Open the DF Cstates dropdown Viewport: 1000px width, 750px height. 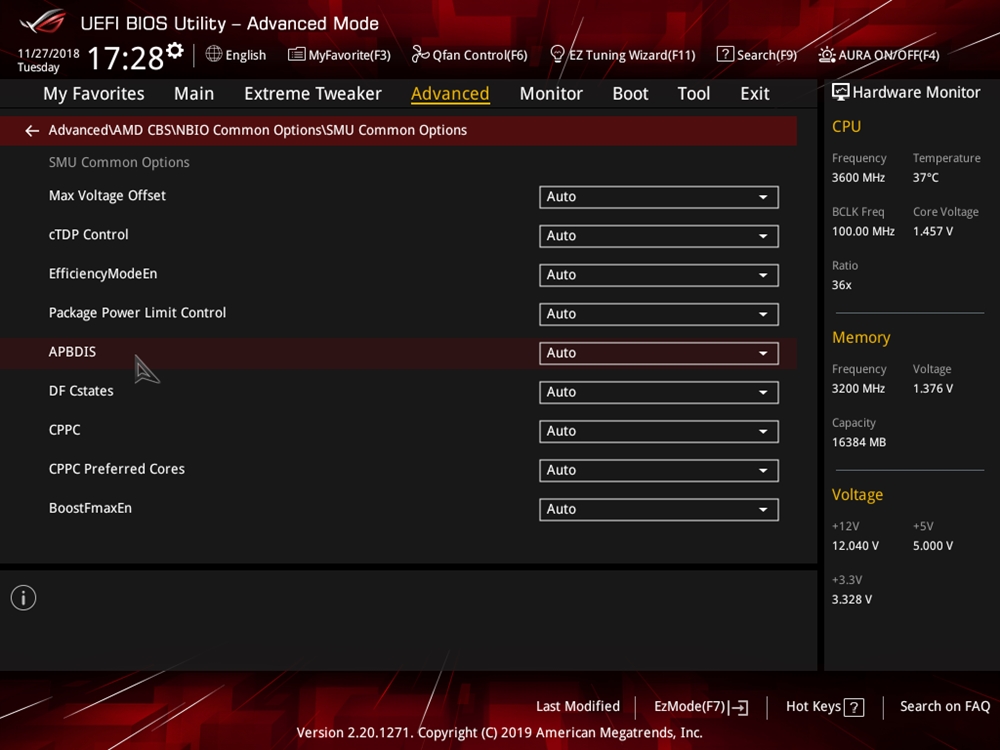(659, 392)
